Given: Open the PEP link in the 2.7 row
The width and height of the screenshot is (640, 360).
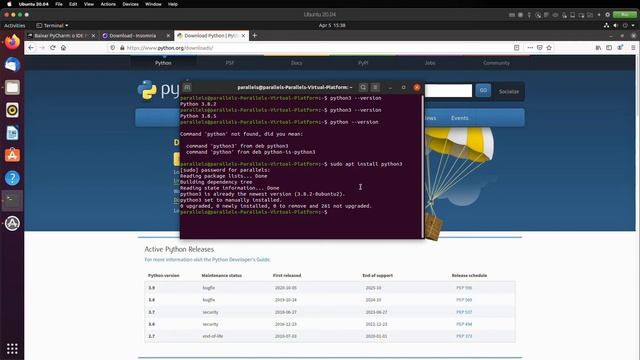Looking at the screenshot, I should 464,336.
